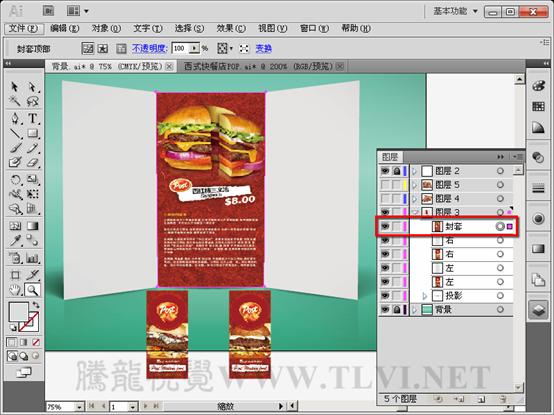Image resolution: width=554 pixels, height=415 pixels.
Task: Select the Artboard tool
Action: click(x=14, y=275)
